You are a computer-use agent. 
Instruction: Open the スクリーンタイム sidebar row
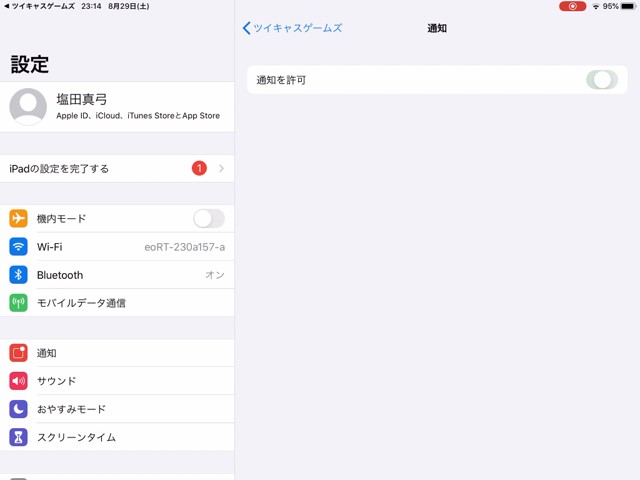[117, 437]
